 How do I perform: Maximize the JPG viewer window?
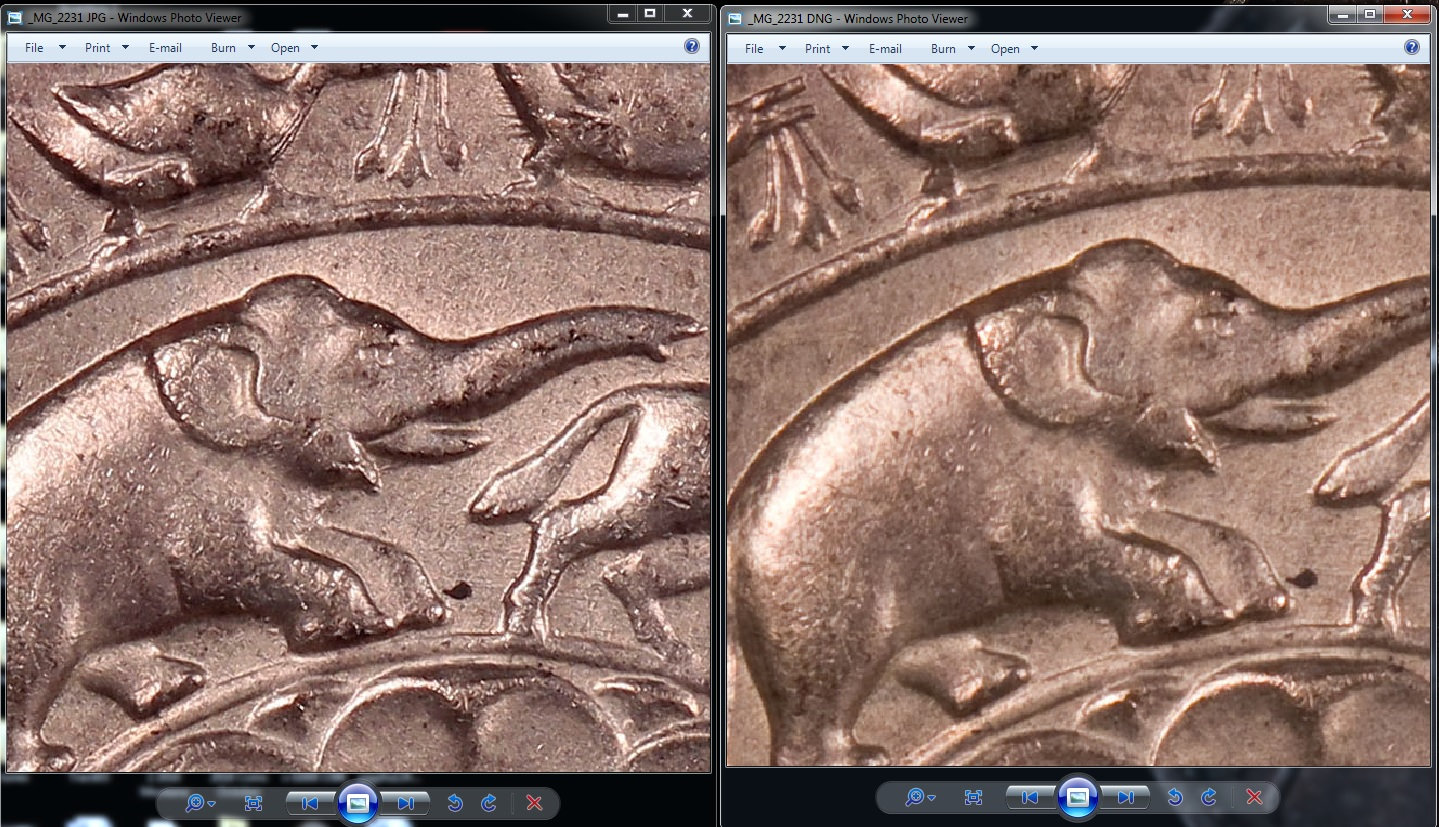click(650, 13)
